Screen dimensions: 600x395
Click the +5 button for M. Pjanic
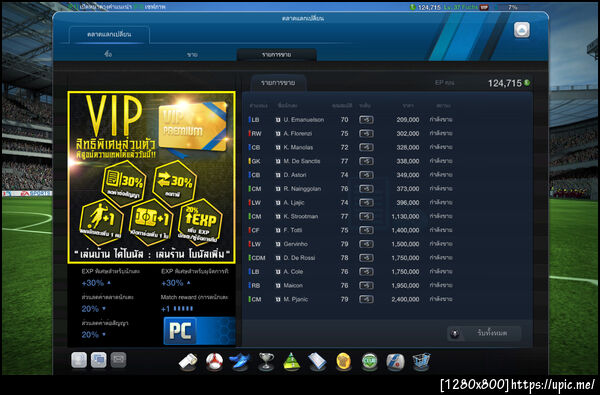point(366,299)
